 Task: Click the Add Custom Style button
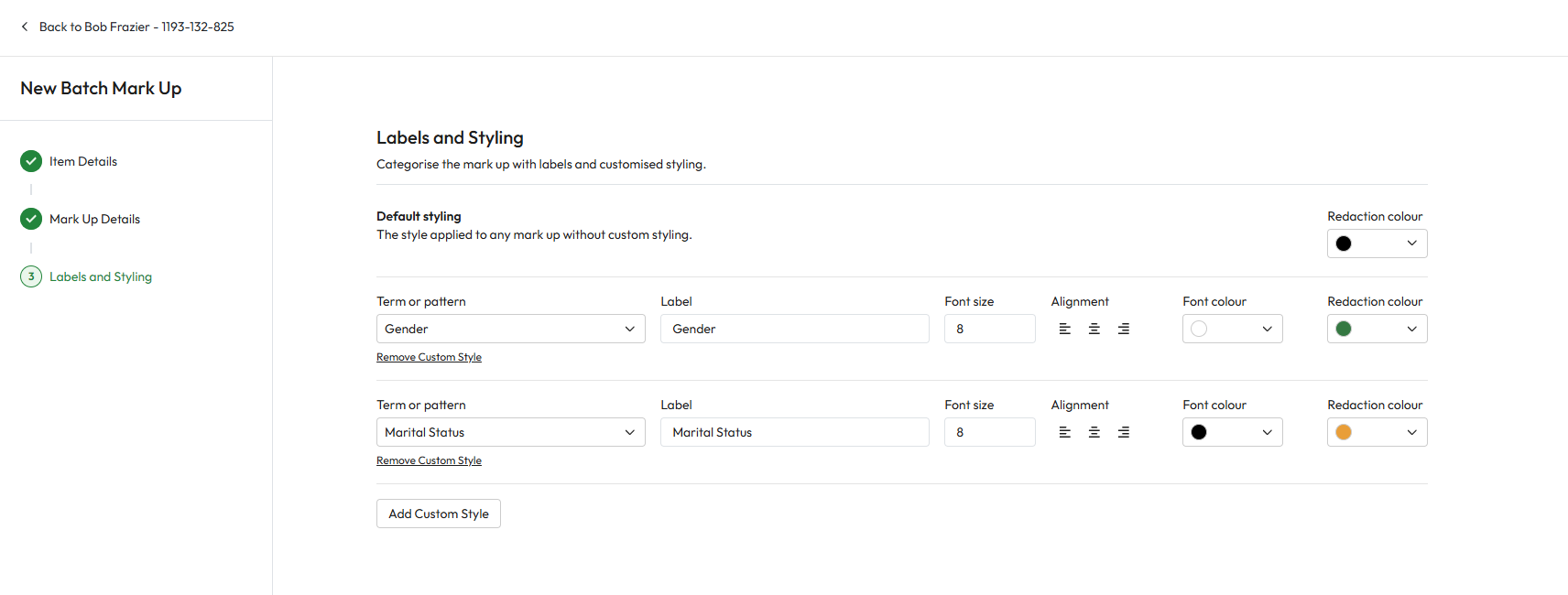(x=438, y=514)
